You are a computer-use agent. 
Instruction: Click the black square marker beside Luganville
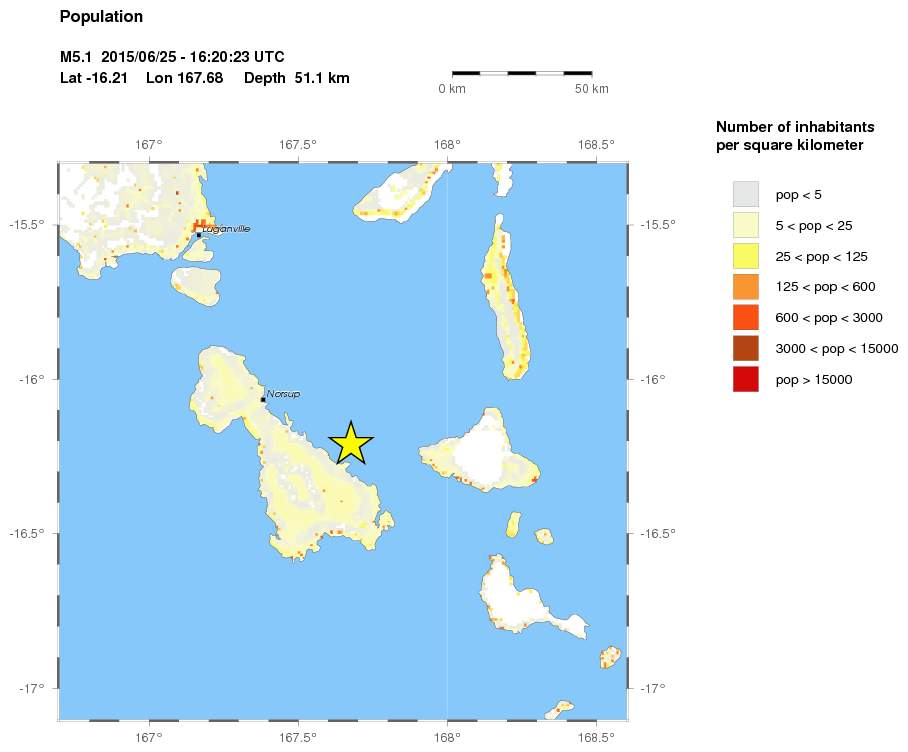[199, 235]
